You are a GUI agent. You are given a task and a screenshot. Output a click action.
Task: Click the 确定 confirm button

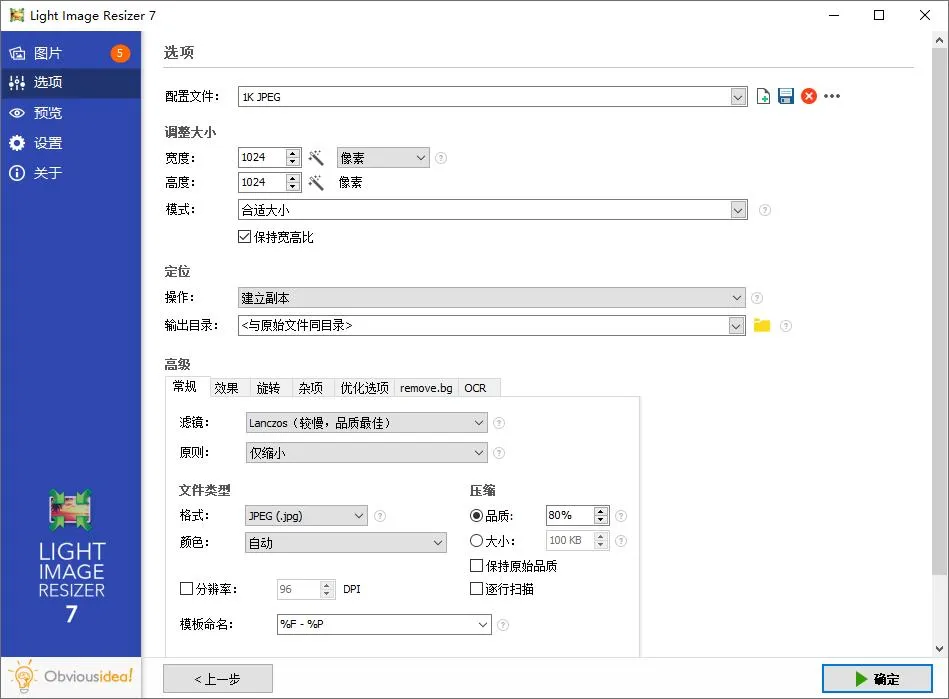point(877,679)
